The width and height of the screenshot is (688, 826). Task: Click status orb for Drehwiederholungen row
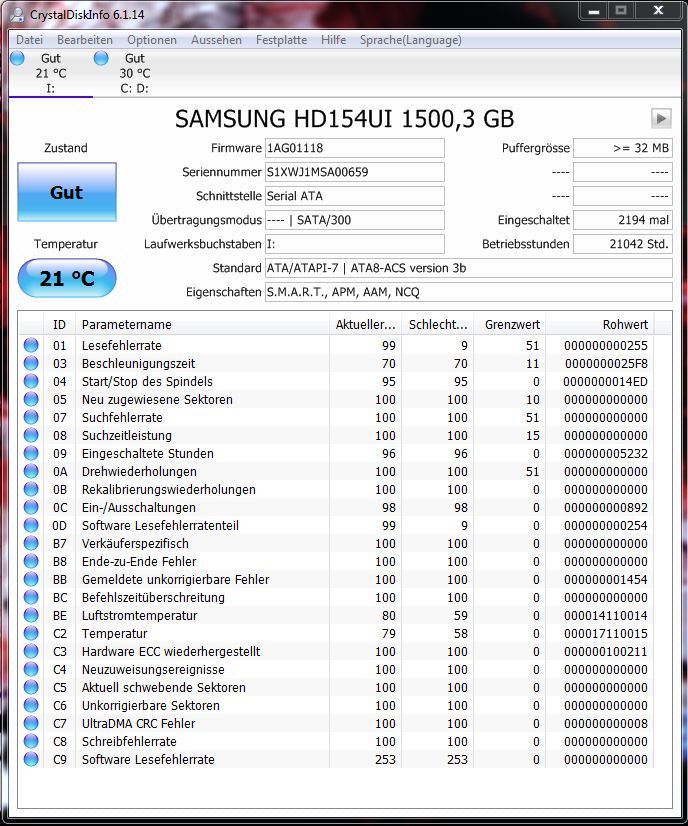31,471
